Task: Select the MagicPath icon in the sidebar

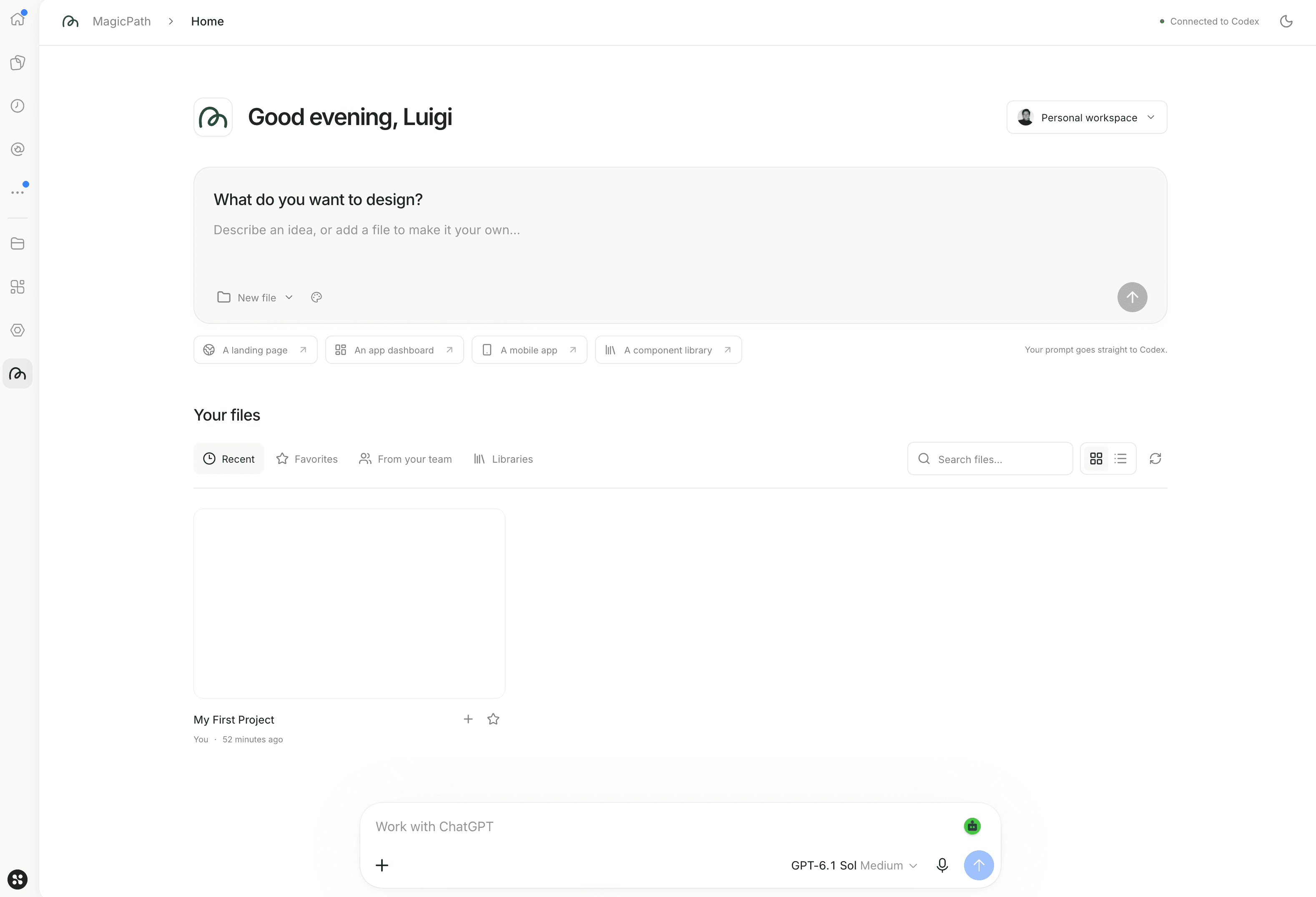Action: click(18, 373)
